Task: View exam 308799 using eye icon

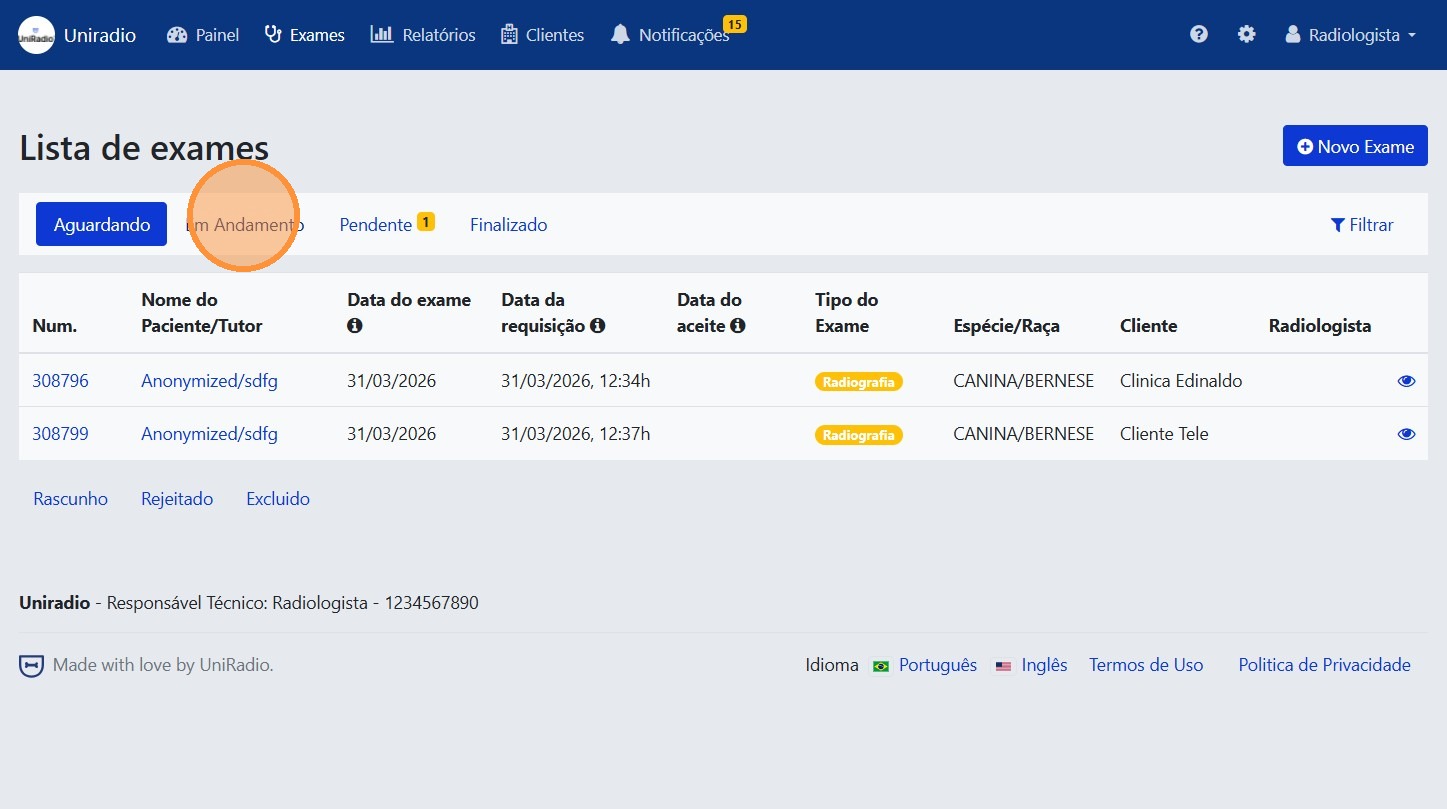Action: 1406,434
